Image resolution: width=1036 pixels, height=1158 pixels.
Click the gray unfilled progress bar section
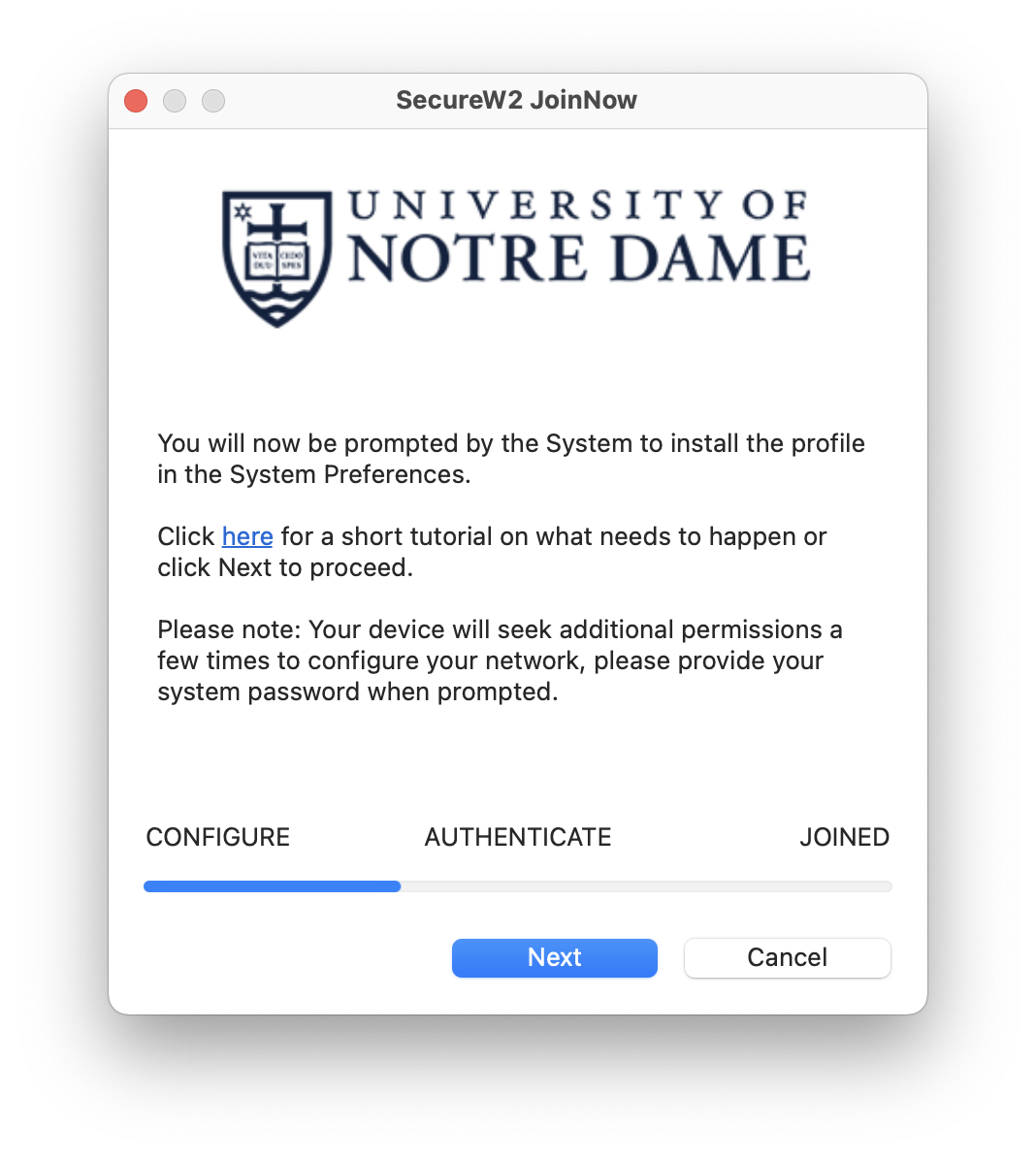646,886
